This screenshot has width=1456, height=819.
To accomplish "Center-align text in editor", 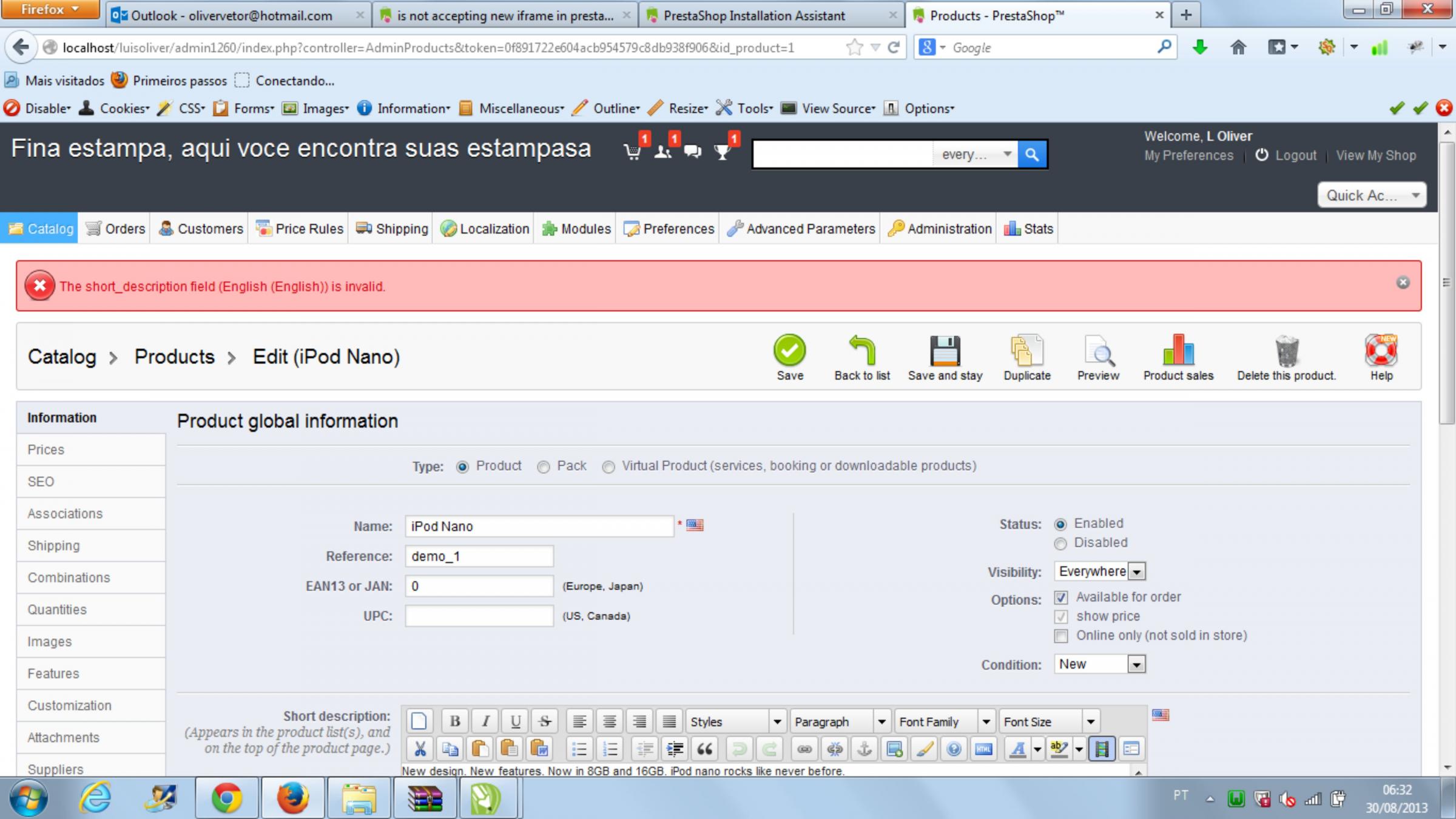I will click(609, 721).
